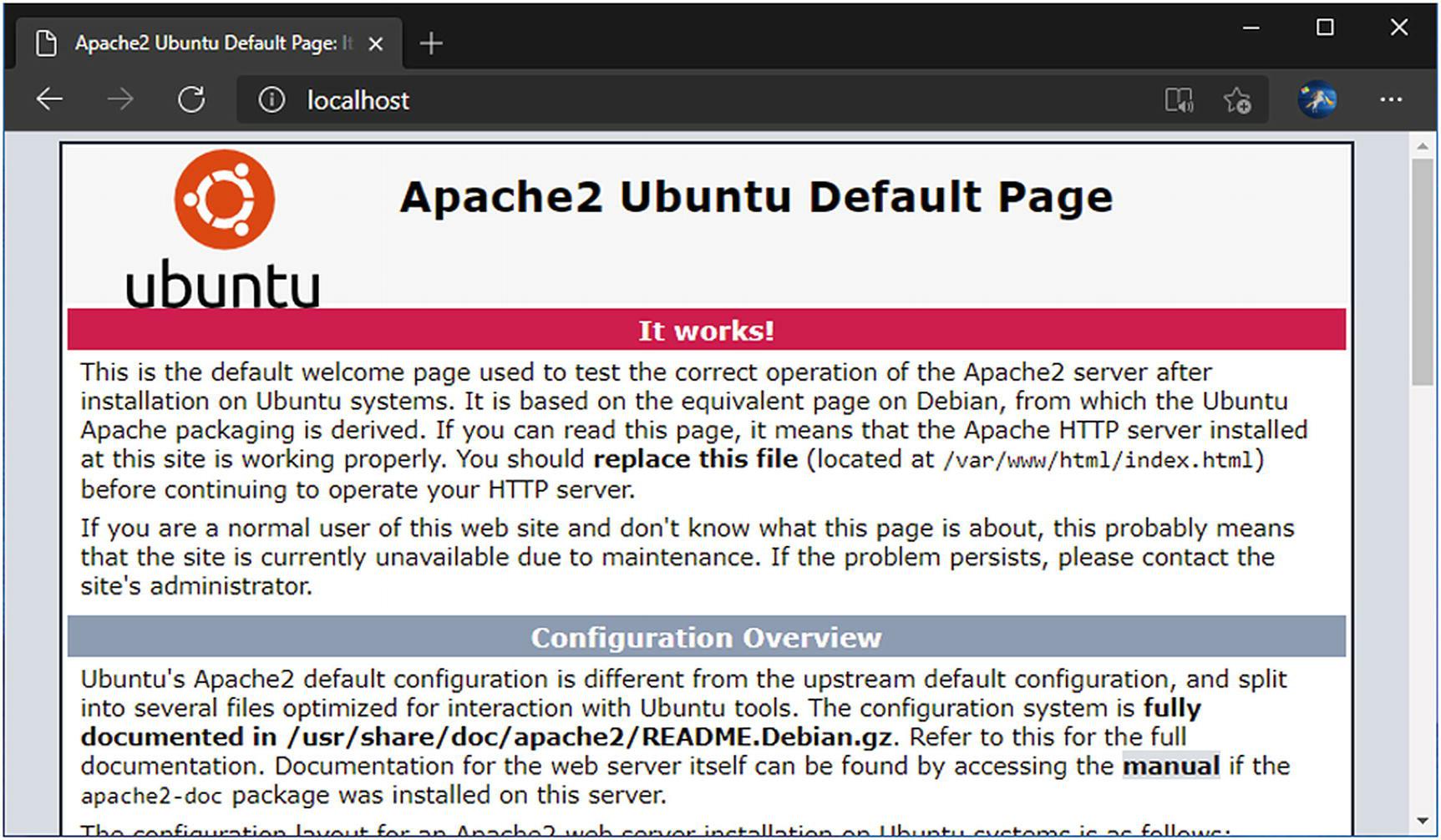
Task: Open the immersive reader read aloud icon
Action: point(1179,100)
